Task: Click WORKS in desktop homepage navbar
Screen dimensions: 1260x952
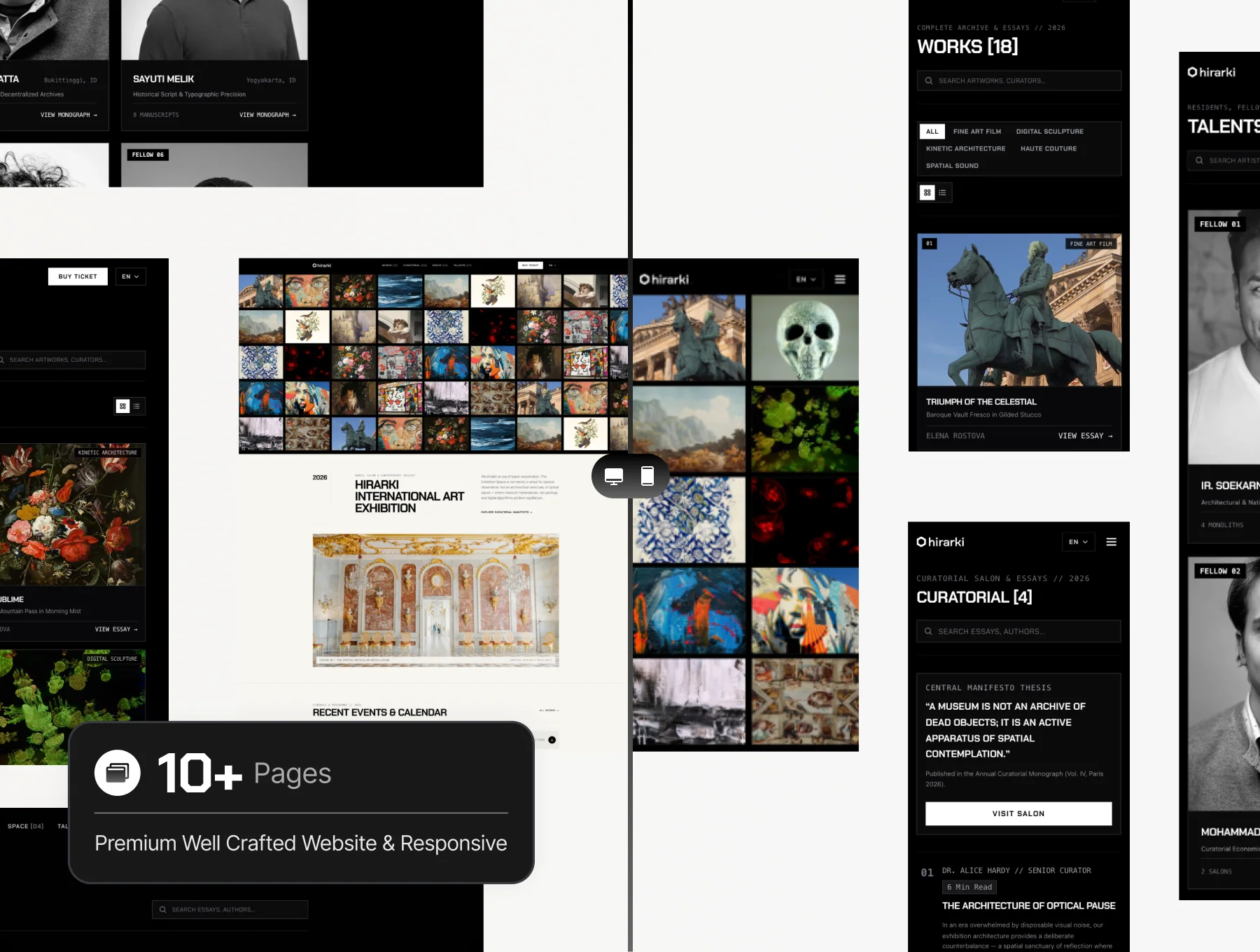Action: (389, 265)
